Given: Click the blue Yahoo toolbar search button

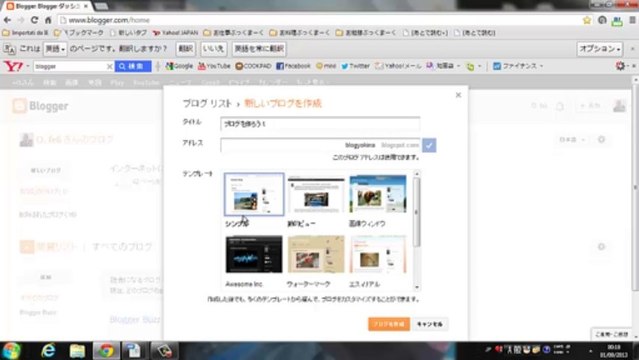Looking at the screenshot, I should 133,66.
